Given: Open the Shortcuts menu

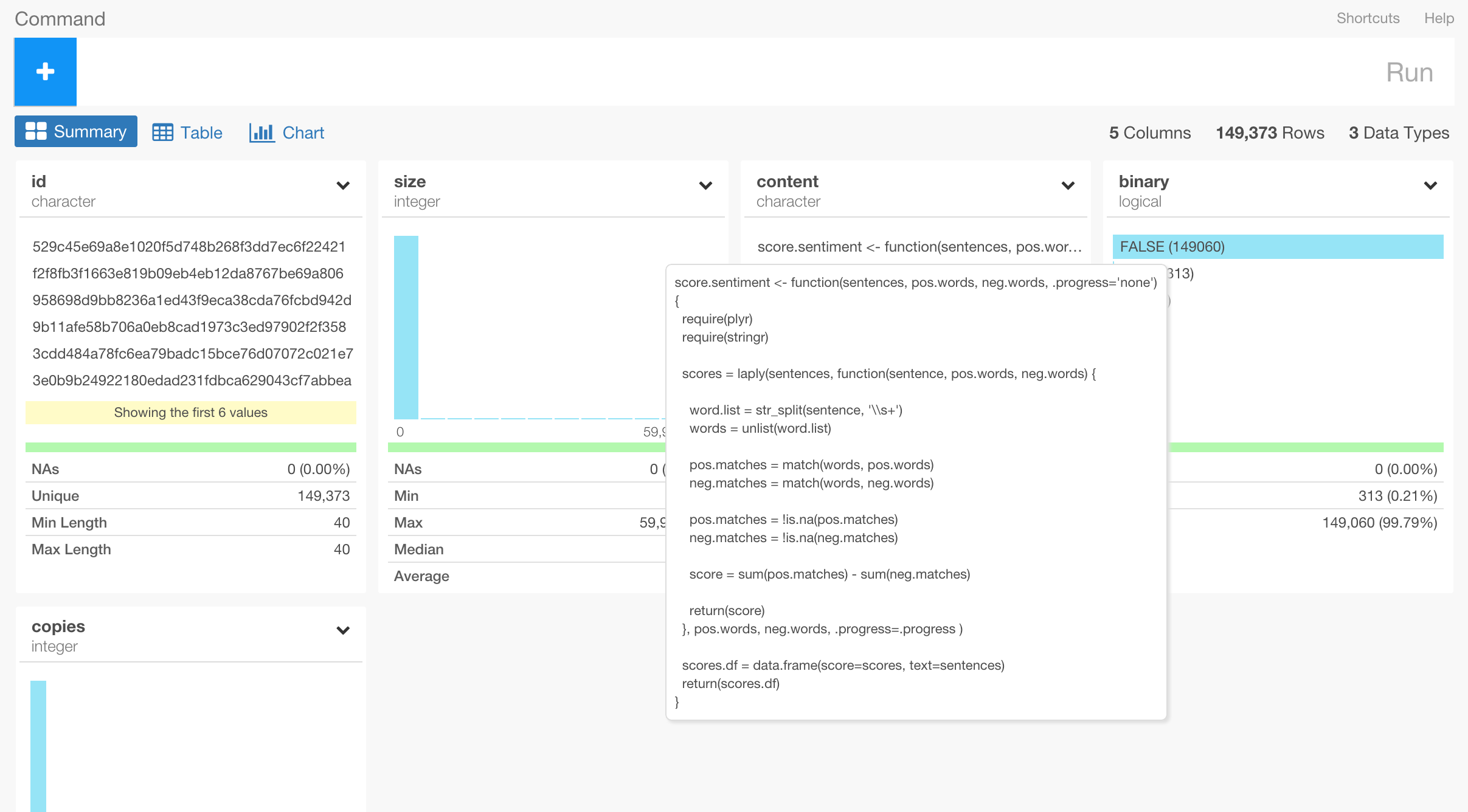Looking at the screenshot, I should pyautogui.click(x=1368, y=18).
